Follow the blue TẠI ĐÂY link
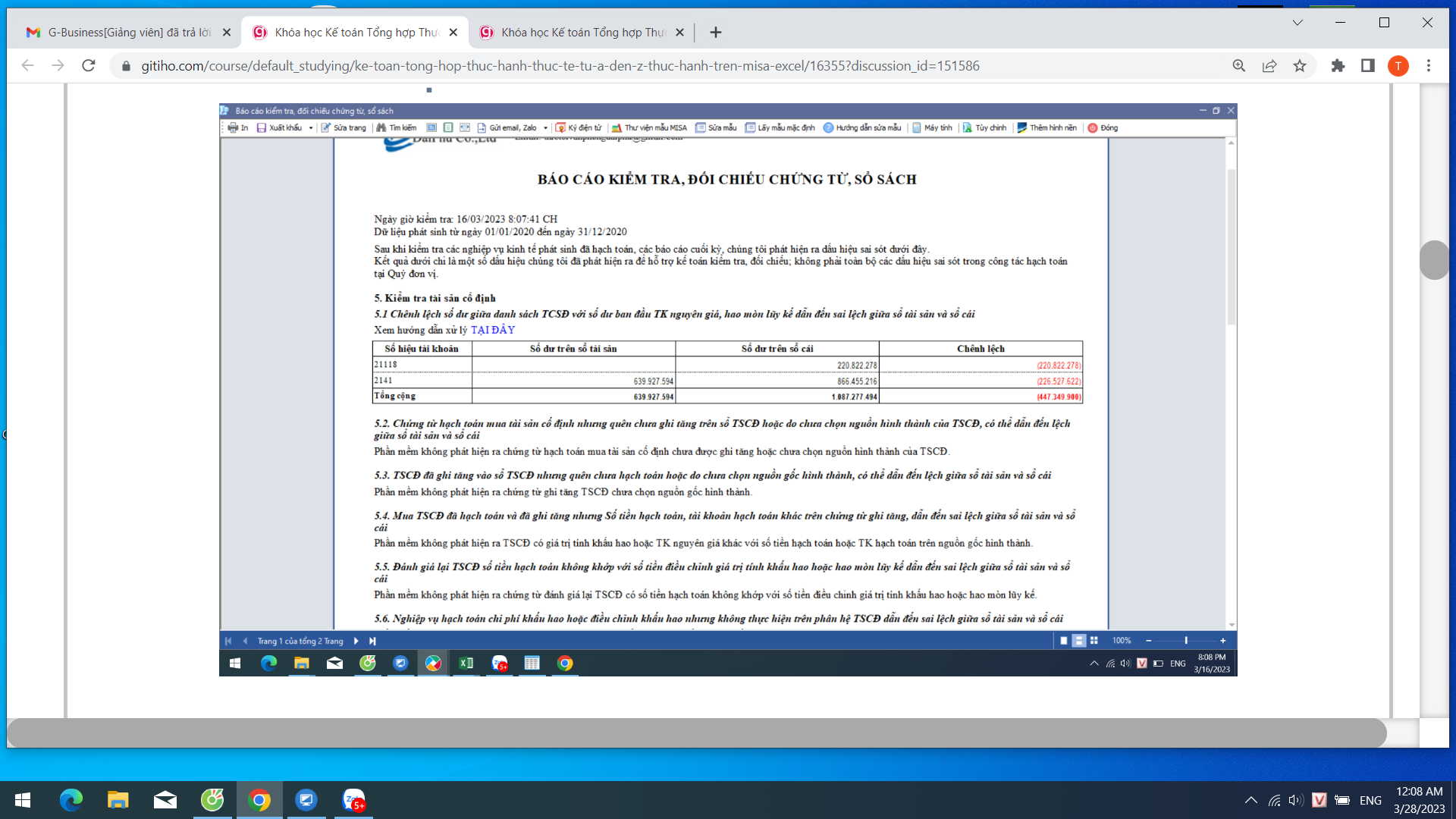The width and height of the screenshot is (1456, 819). click(x=493, y=330)
